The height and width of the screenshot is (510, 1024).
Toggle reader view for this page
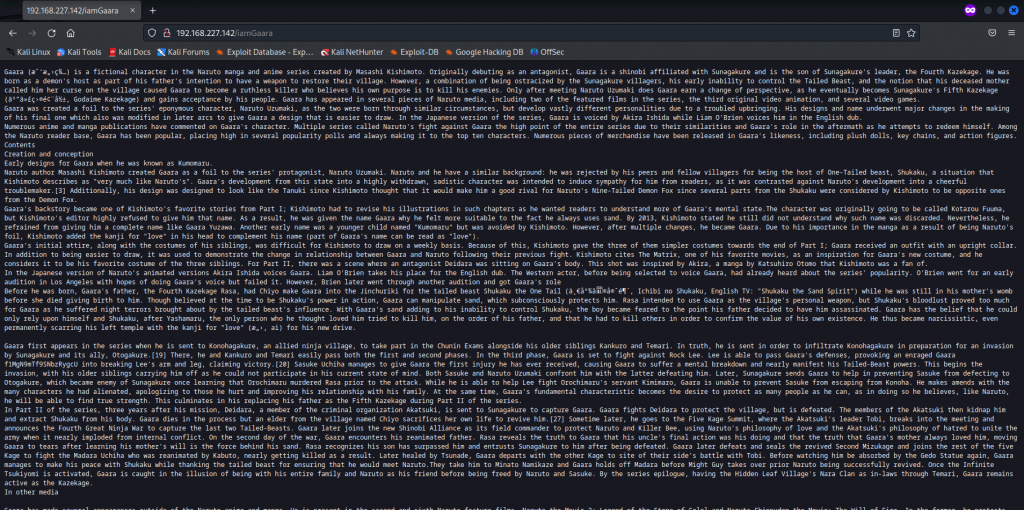(897, 33)
